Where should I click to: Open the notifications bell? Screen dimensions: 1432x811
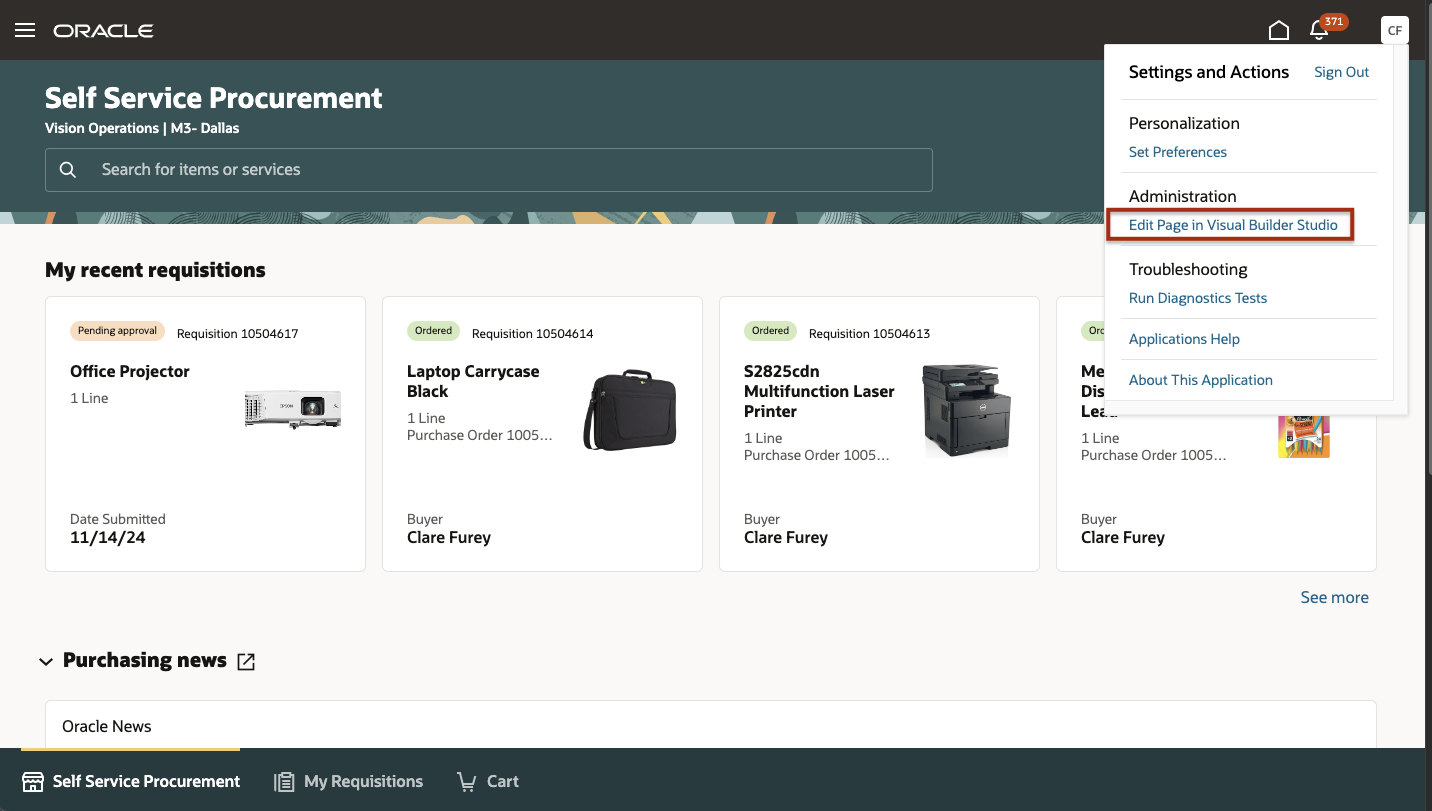tap(1320, 30)
